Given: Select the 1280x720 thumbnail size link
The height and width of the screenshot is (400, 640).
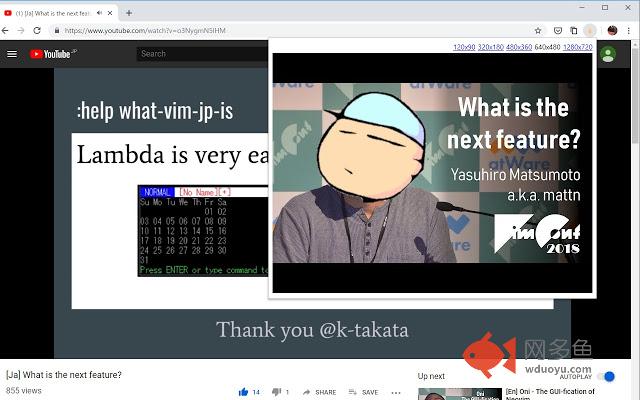Looking at the screenshot, I should [x=578, y=47].
